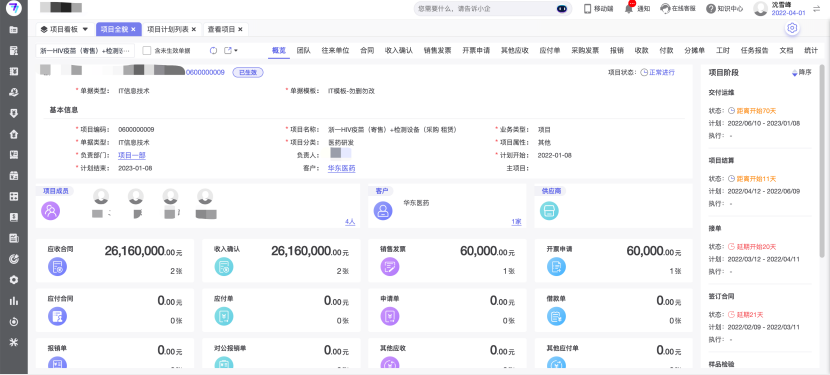Click the 1家 customer count link

[516, 222]
